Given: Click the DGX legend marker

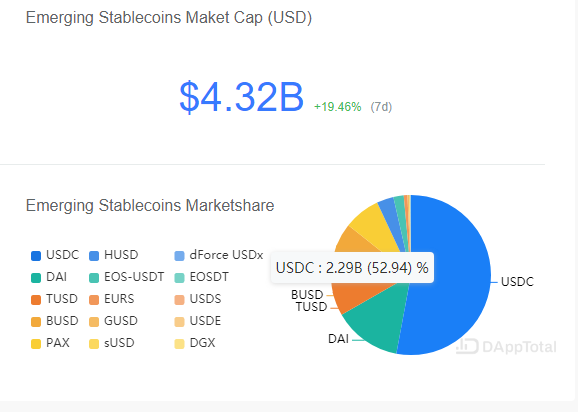Looking at the screenshot, I should [179, 344].
